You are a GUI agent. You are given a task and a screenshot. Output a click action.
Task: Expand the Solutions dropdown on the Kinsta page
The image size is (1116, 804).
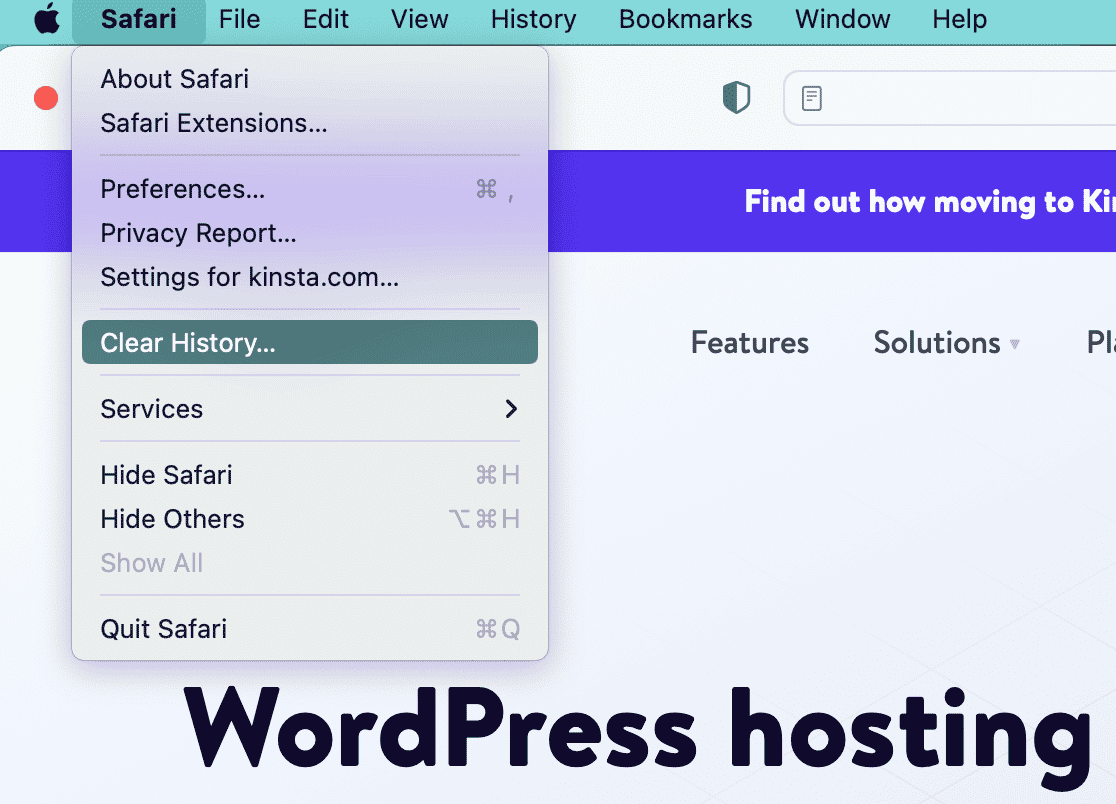pyautogui.click(x=947, y=343)
